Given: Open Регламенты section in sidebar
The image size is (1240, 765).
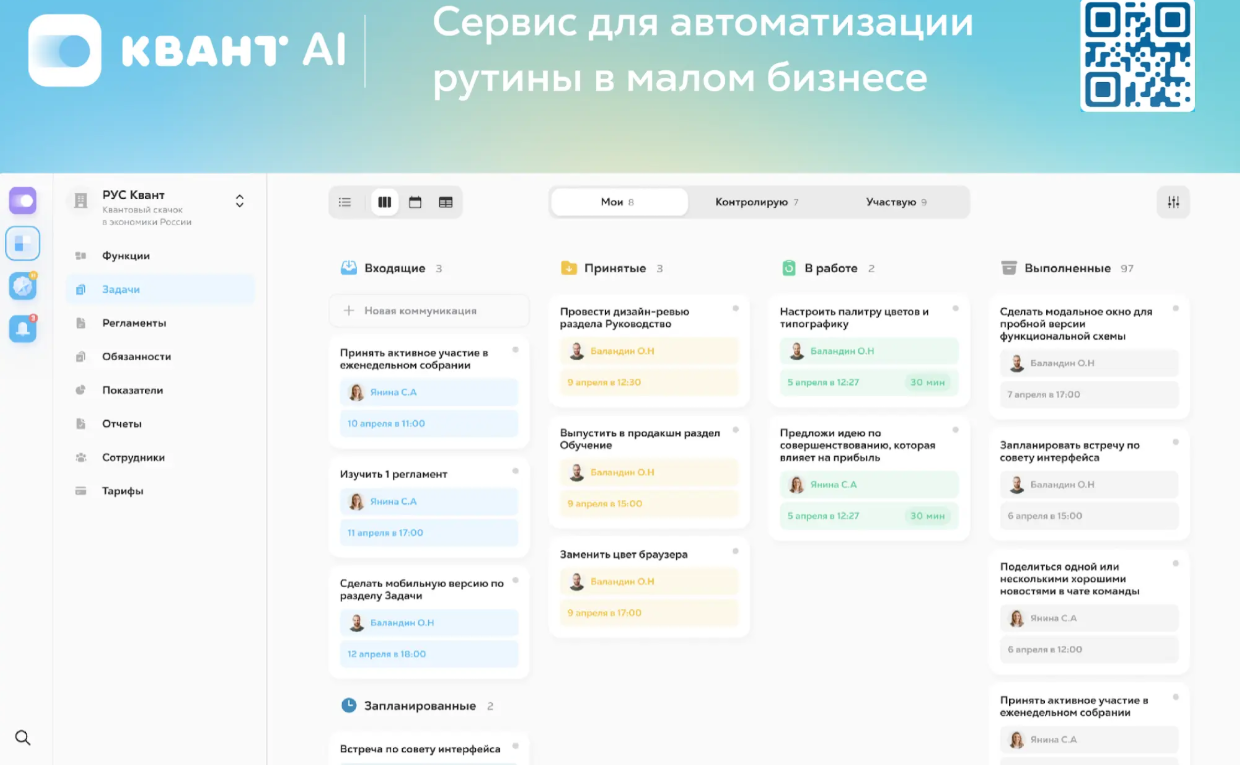Looking at the screenshot, I should pos(160,323).
